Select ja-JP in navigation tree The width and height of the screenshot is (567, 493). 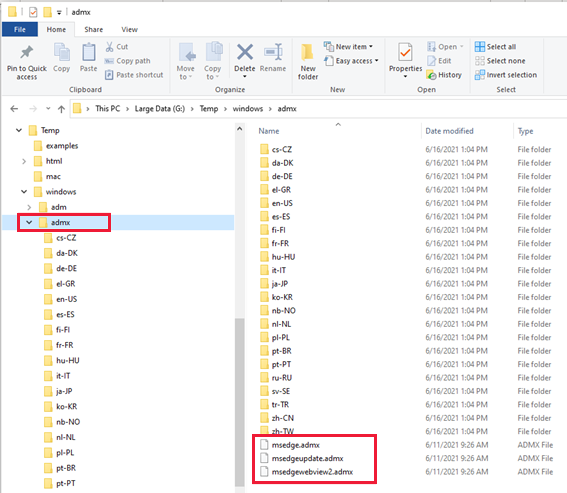58,391
